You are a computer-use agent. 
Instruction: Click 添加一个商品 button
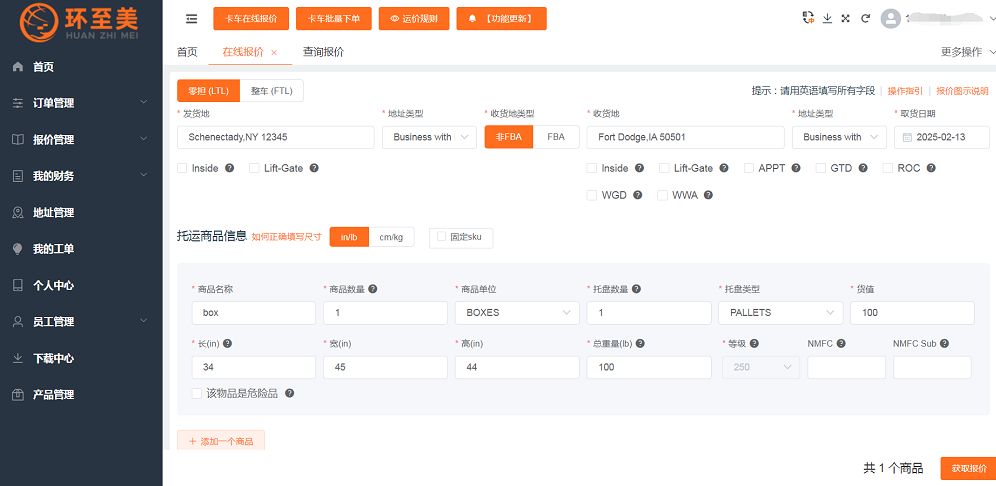[221, 441]
